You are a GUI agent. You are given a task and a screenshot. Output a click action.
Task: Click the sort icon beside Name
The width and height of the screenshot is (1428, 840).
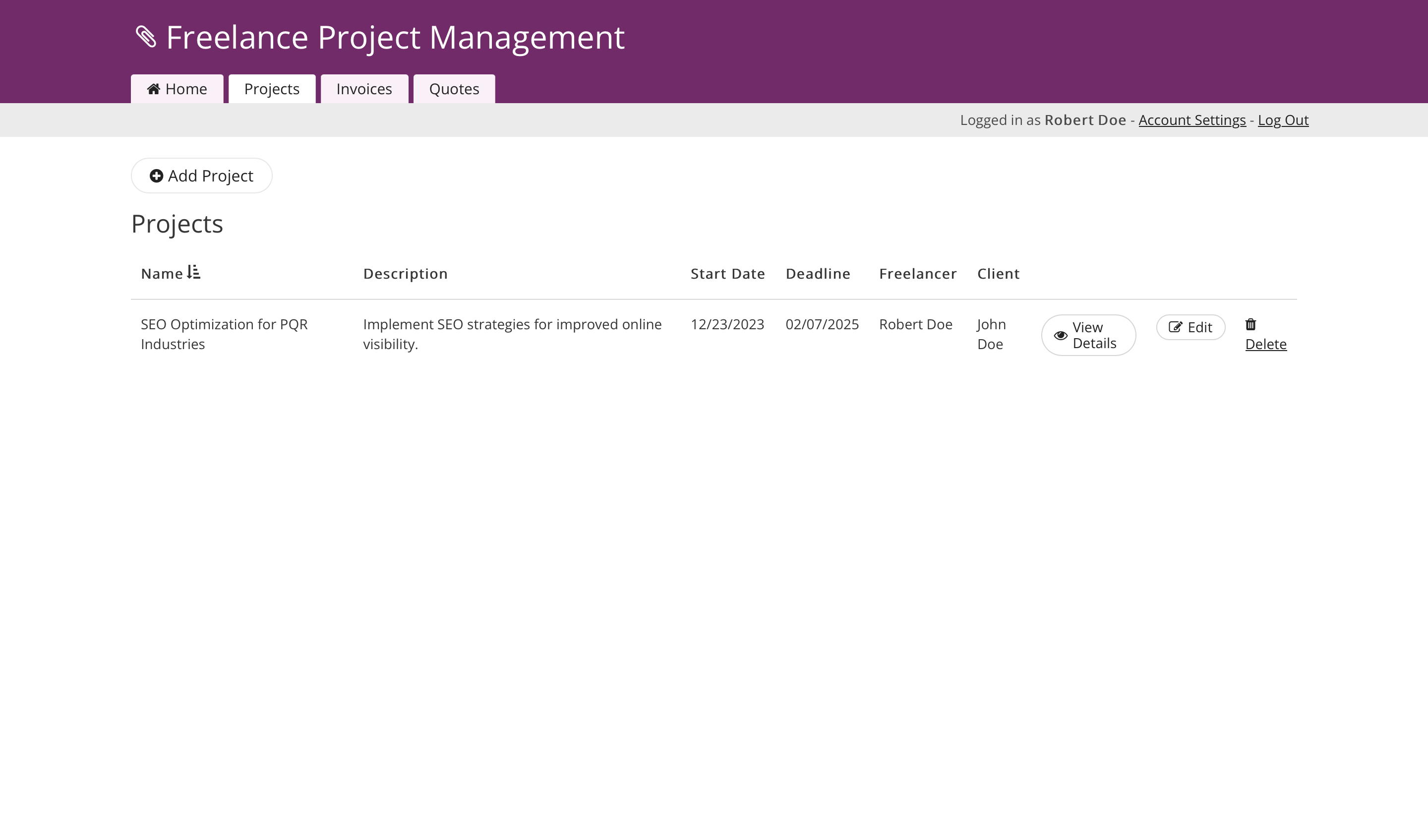point(194,273)
